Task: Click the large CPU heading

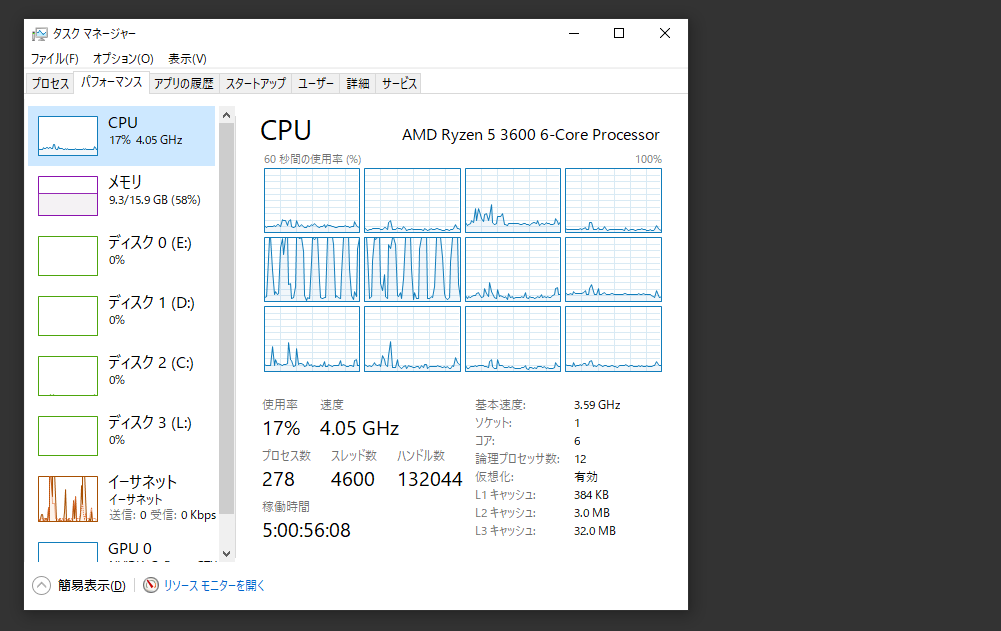Action: [x=285, y=130]
